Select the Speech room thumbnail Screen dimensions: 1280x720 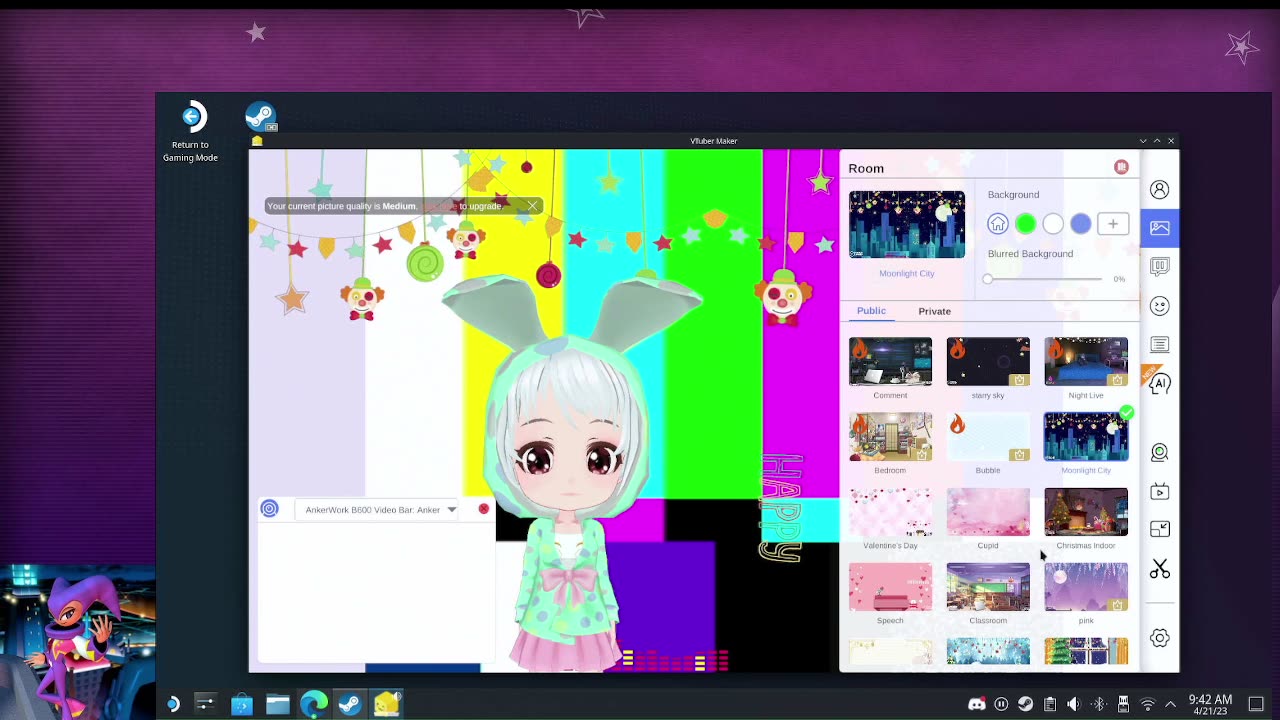tap(890, 587)
